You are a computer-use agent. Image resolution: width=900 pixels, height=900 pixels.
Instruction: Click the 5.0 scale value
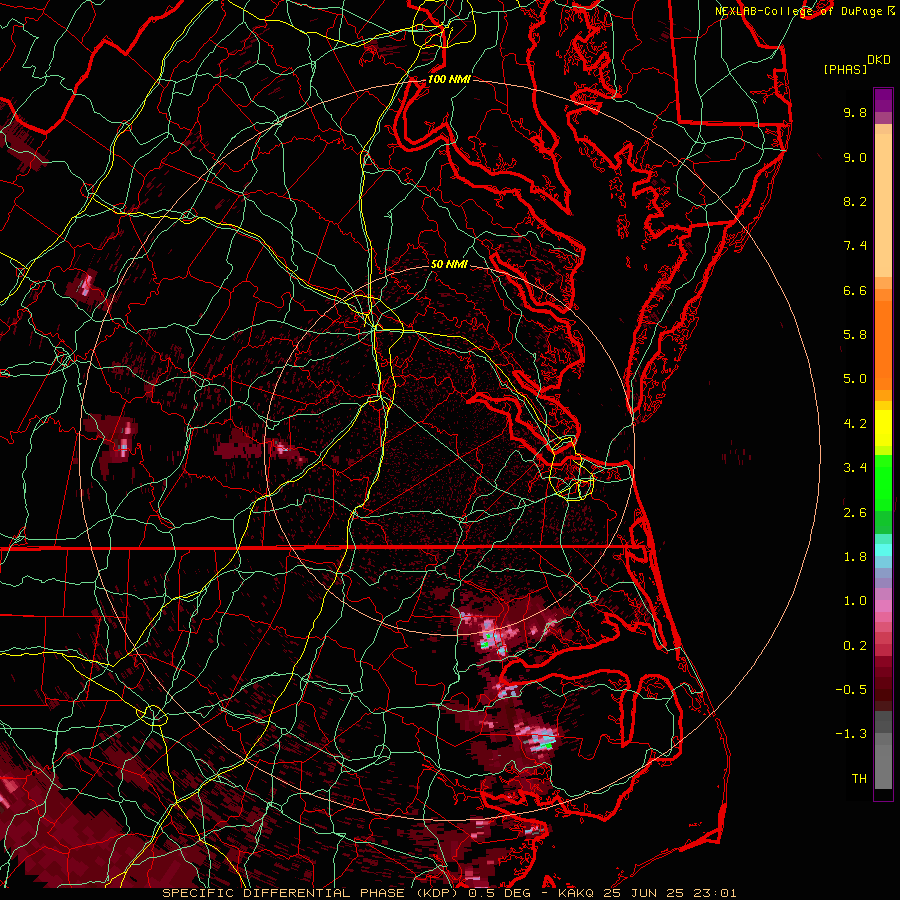tap(855, 379)
